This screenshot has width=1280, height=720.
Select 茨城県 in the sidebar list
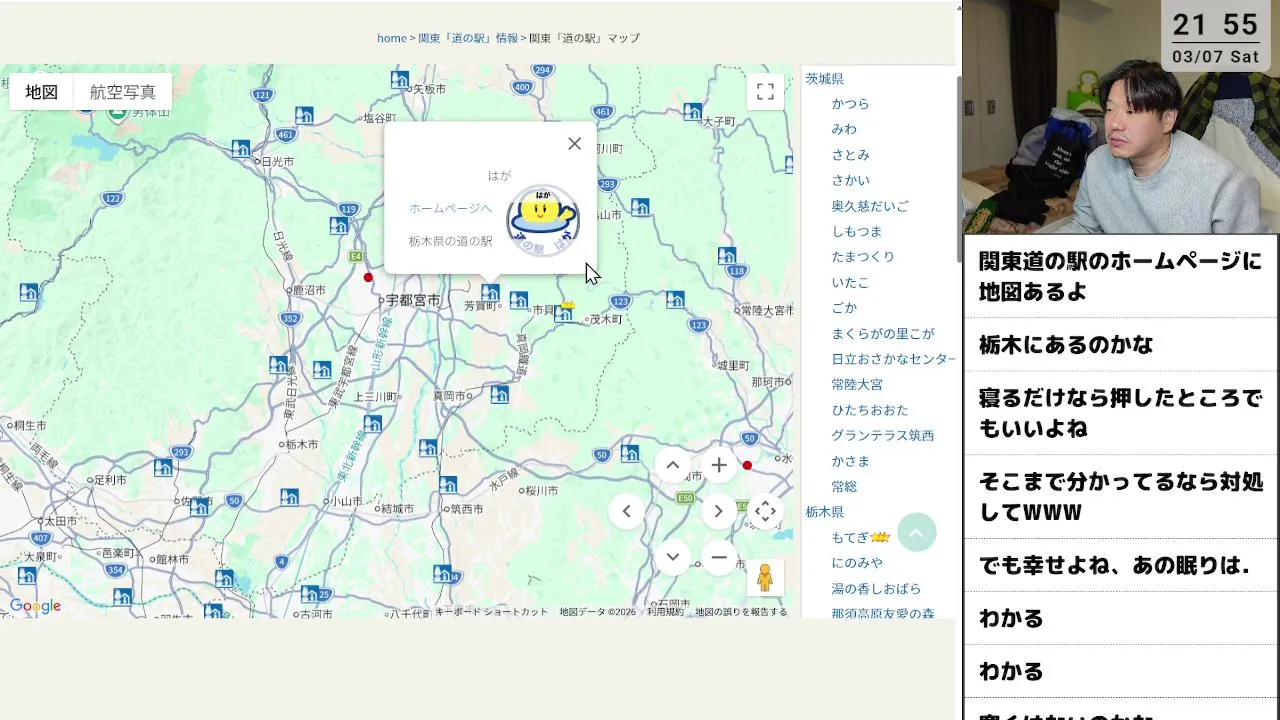point(825,78)
